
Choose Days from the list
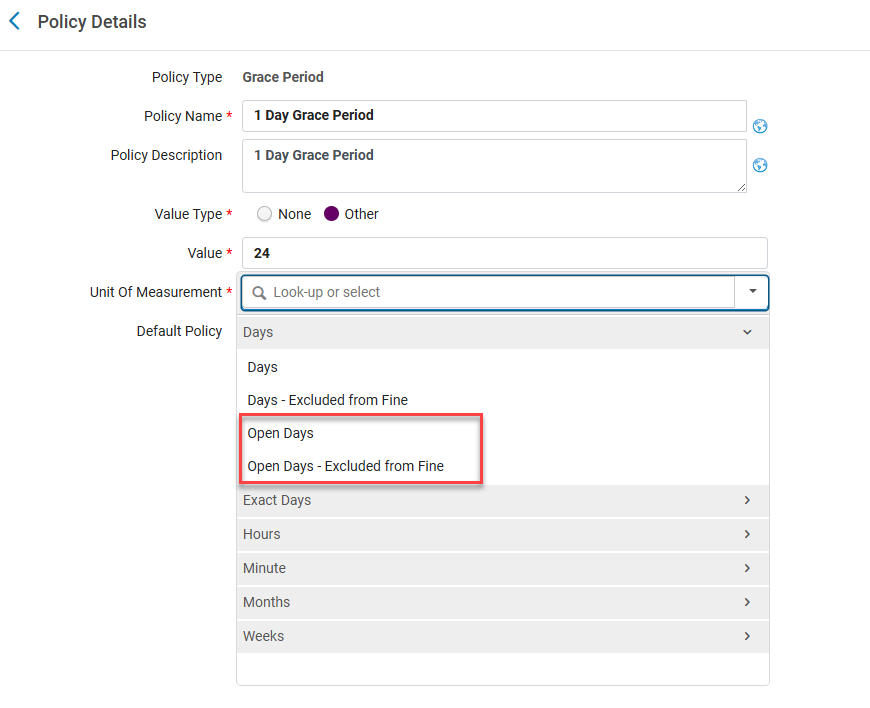tap(263, 367)
